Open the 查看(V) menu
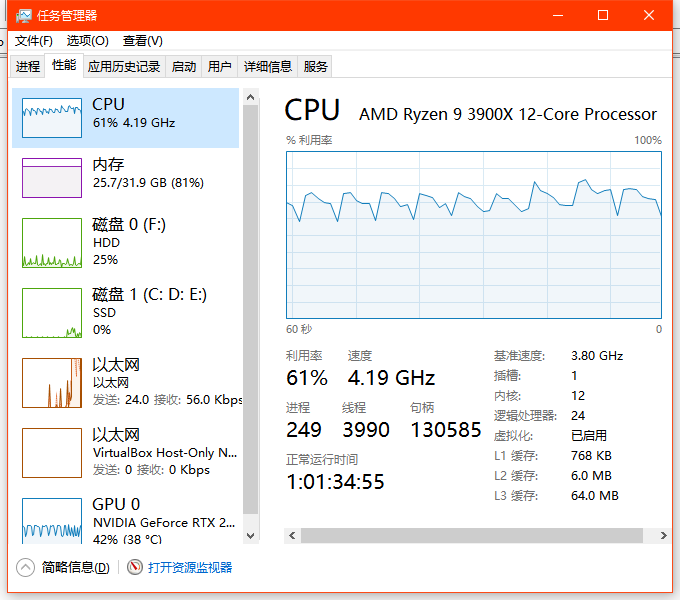The height and width of the screenshot is (600, 680). pyautogui.click(x=142, y=41)
